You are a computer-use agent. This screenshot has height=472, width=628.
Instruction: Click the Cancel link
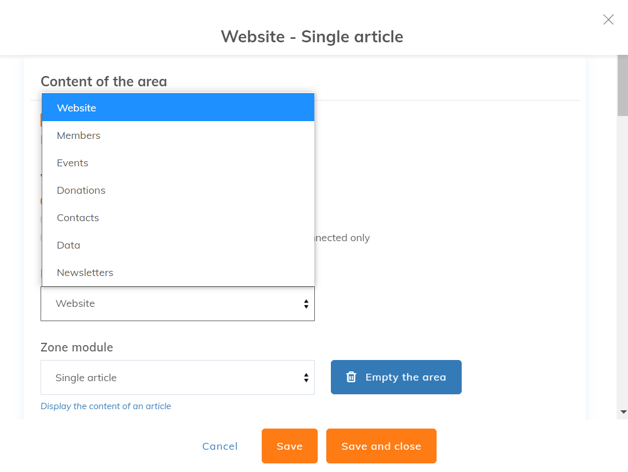tap(220, 446)
